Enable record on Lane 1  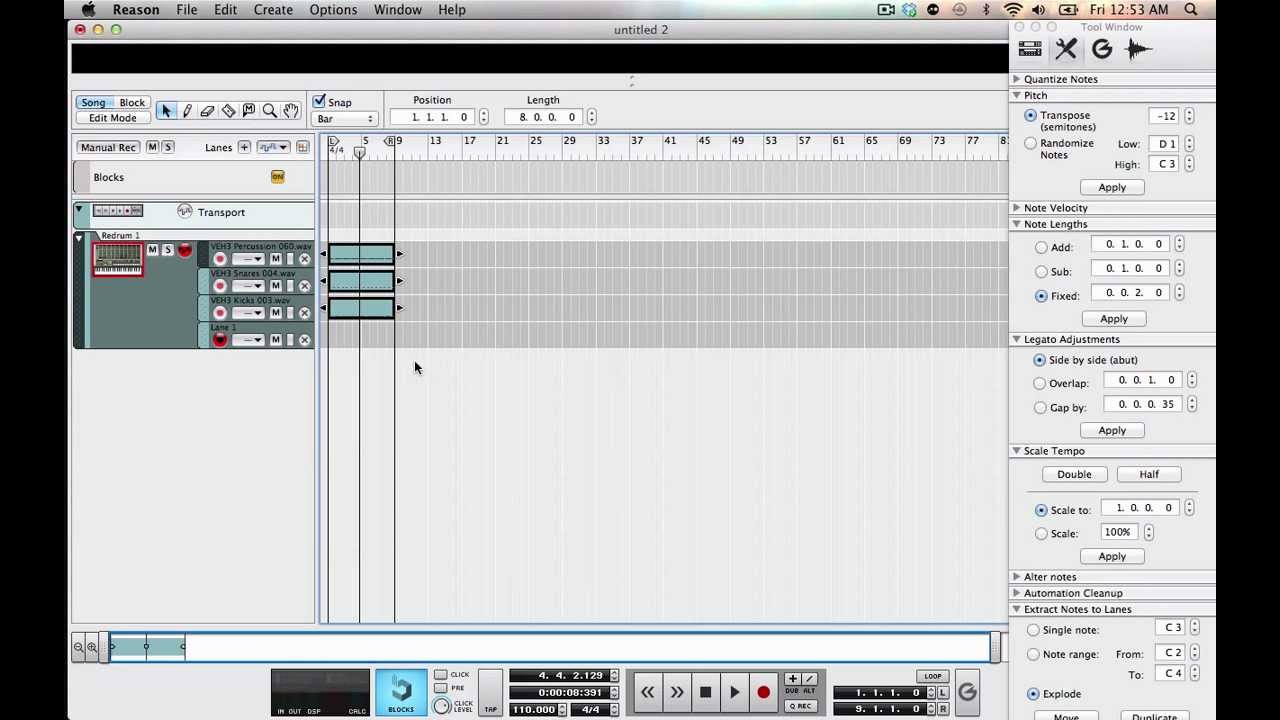pos(220,340)
